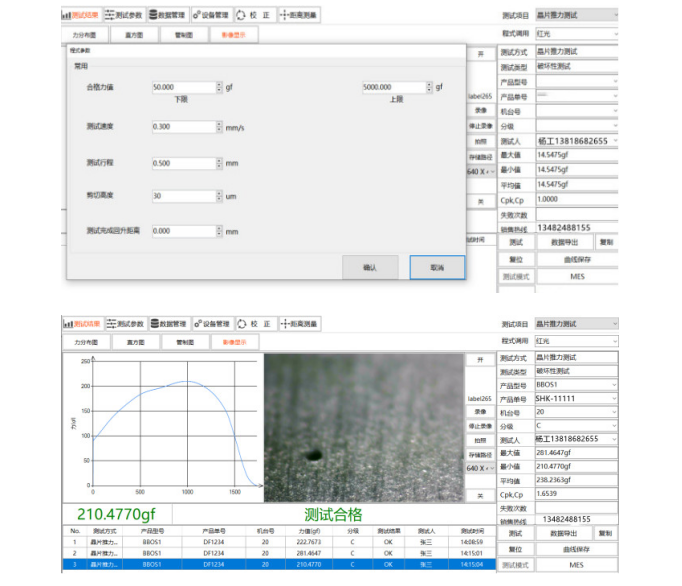
Task: Open the 机台号 dropdown showing 20
Action: coord(613,412)
